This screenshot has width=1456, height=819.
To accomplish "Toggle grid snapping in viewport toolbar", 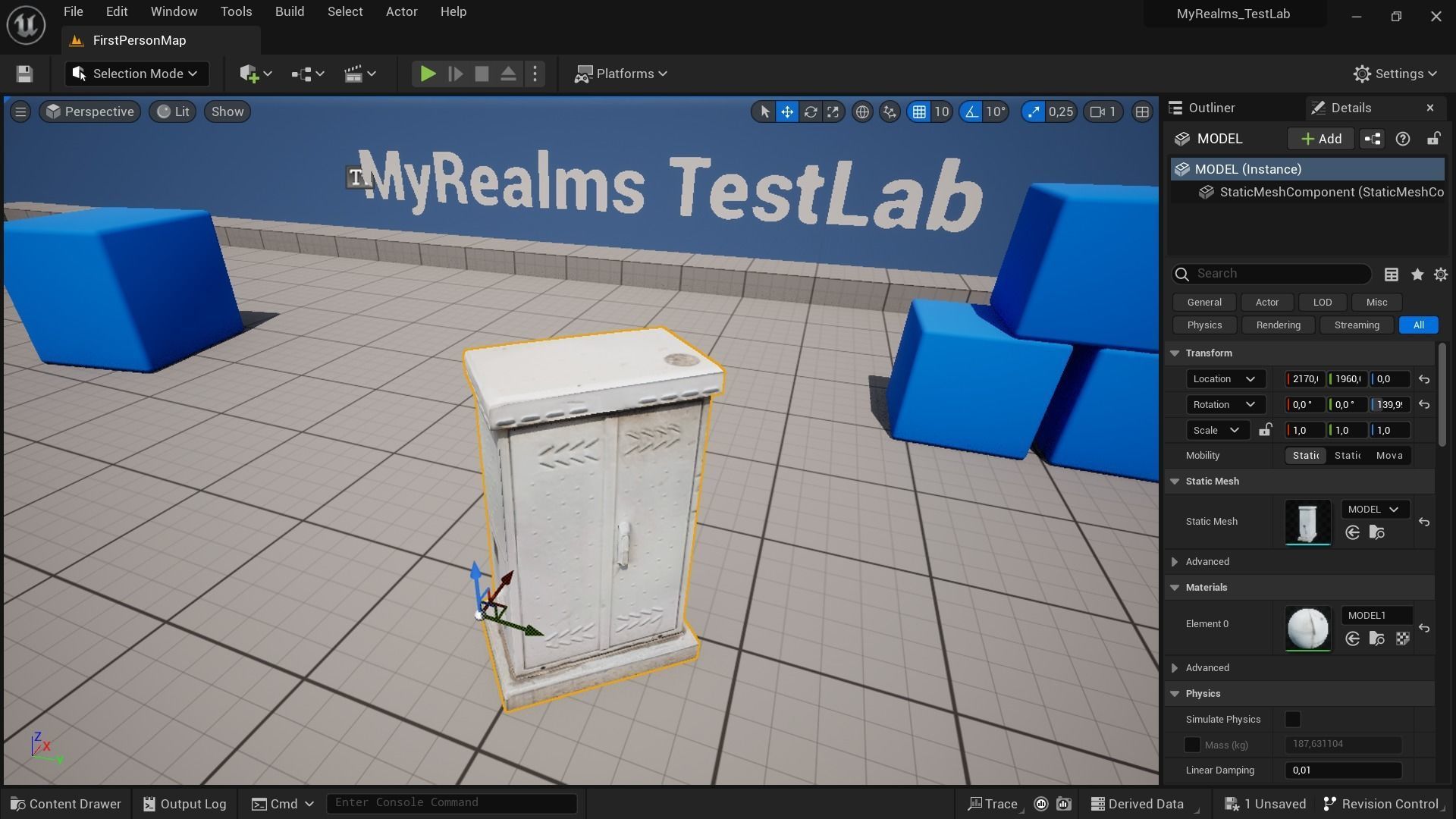I will 919,112.
